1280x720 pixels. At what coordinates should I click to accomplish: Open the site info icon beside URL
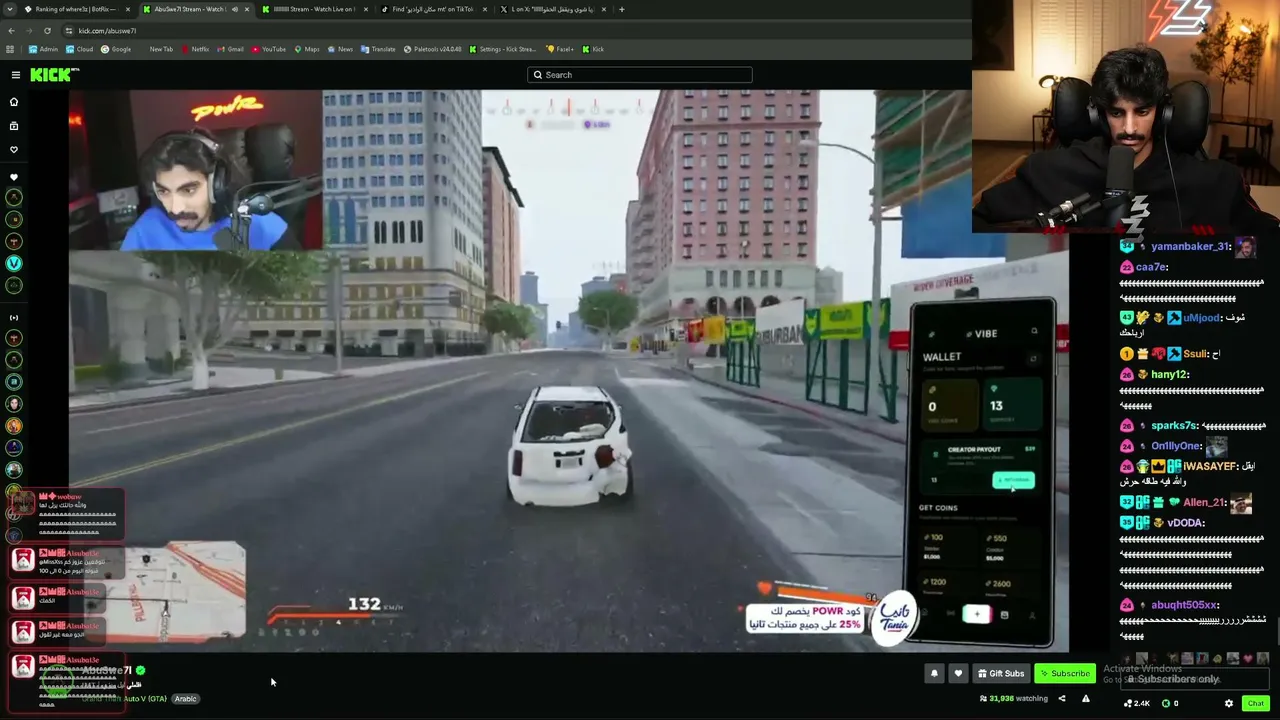tap(68, 31)
